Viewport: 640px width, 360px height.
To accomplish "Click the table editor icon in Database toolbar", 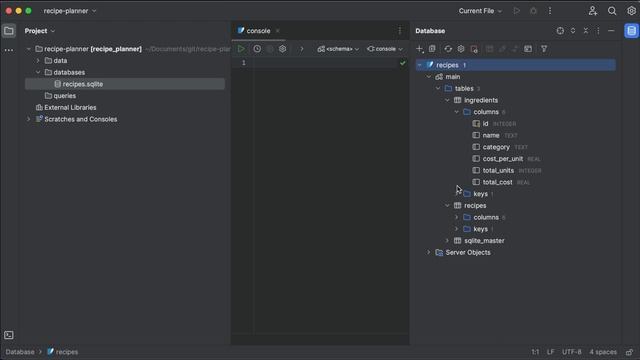I will click(489, 49).
